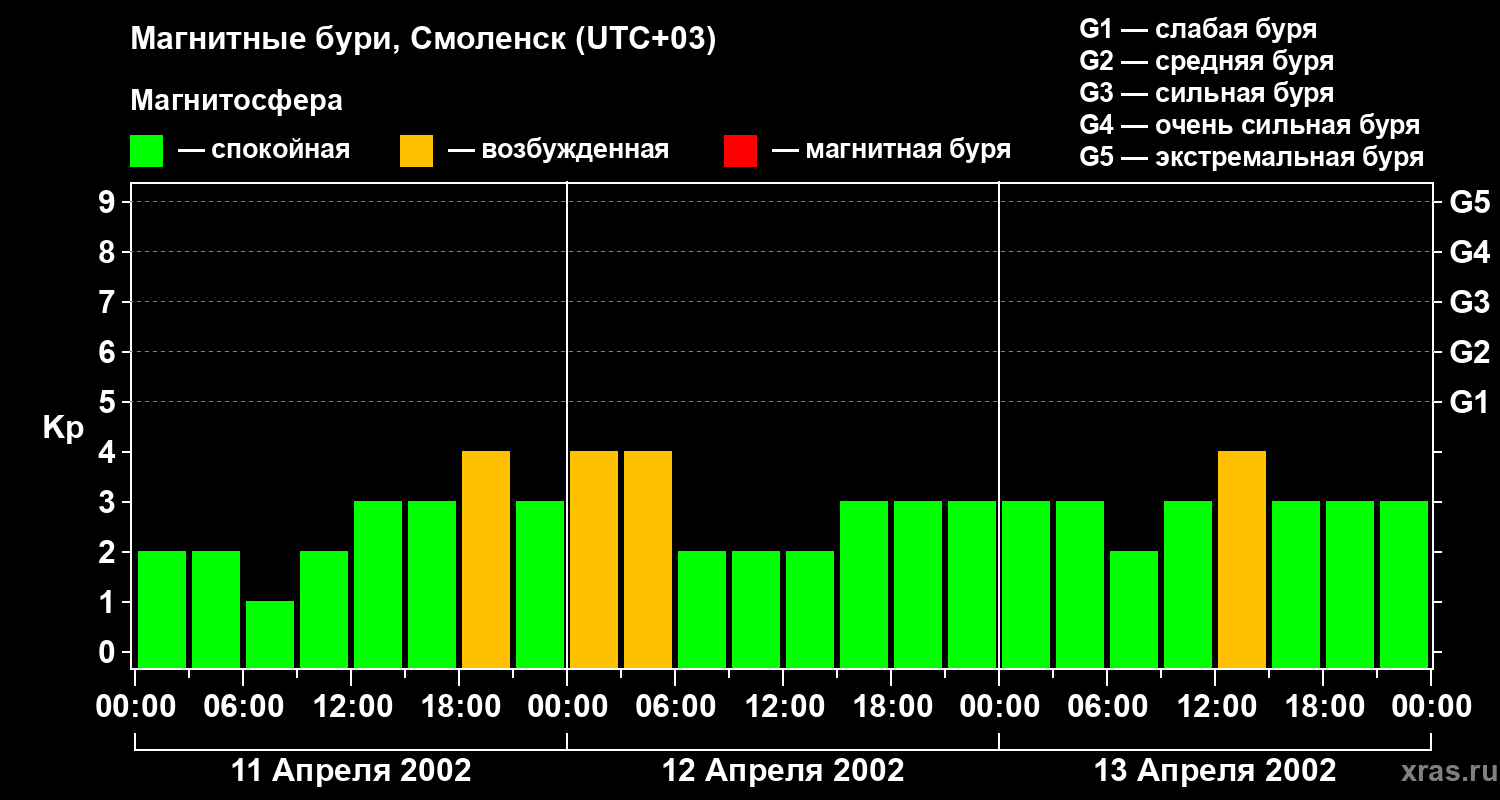Click the first orange bar on 12 April
Viewport: 1500px width, 800px height.
[x=594, y=559]
